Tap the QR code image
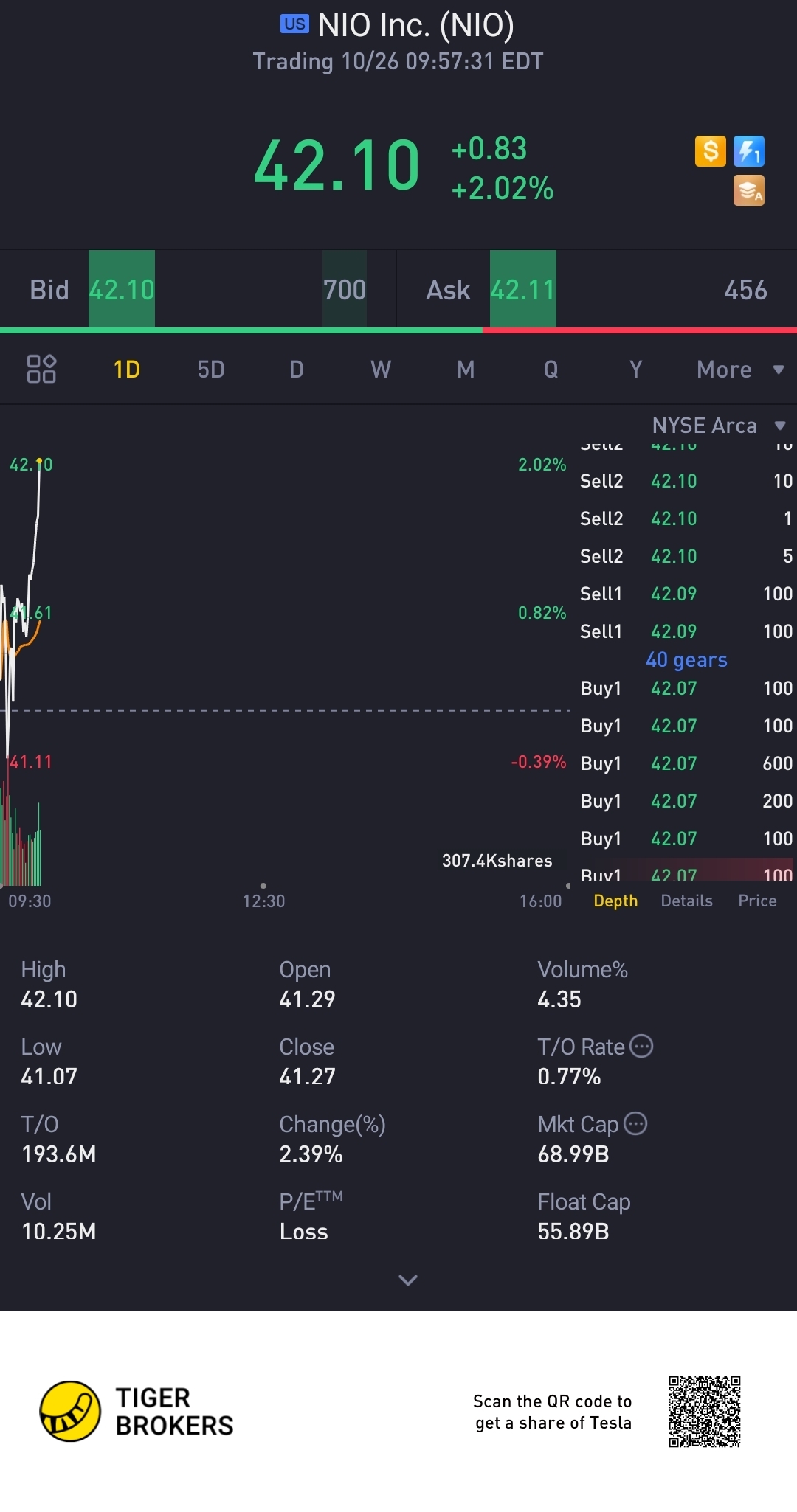Viewport: 797px width, 1512px height. [705, 1412]
